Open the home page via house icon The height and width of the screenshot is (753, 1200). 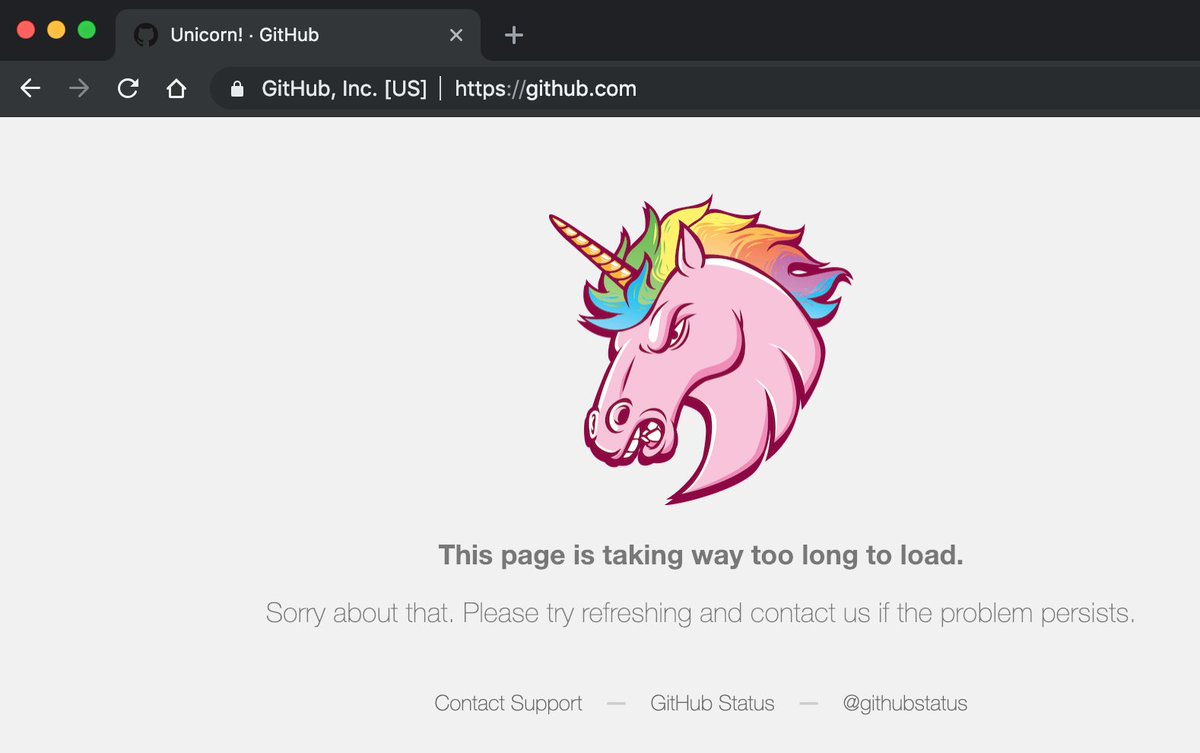click(176, 89)
